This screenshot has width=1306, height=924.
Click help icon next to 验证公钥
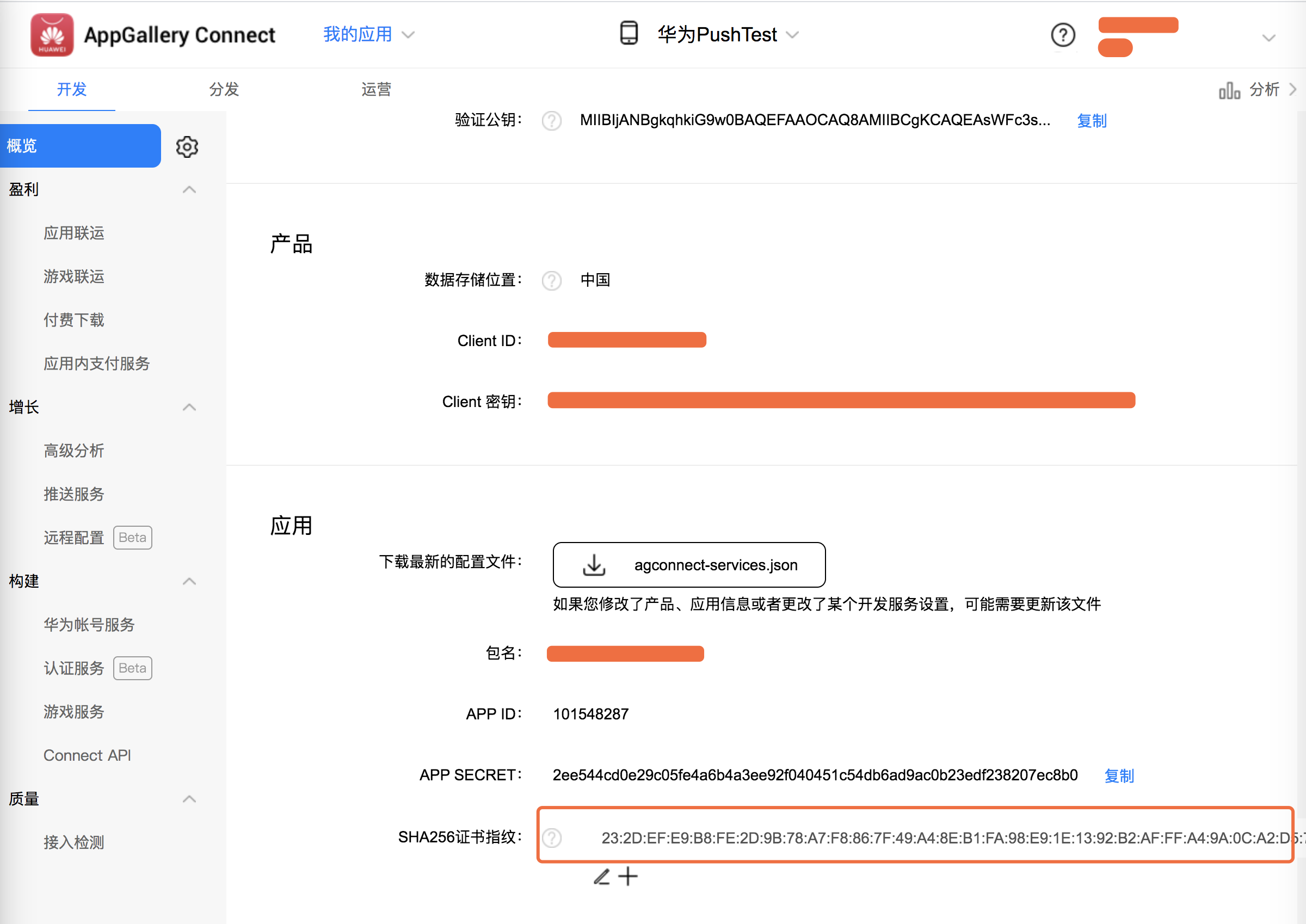[x=551, y=121]
